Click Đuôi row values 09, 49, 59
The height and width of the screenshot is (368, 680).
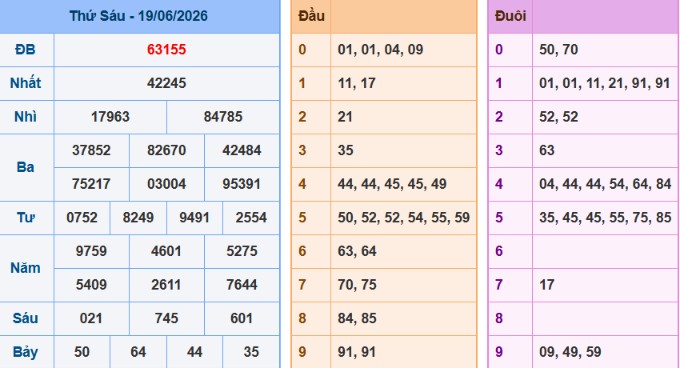[570, 352]
